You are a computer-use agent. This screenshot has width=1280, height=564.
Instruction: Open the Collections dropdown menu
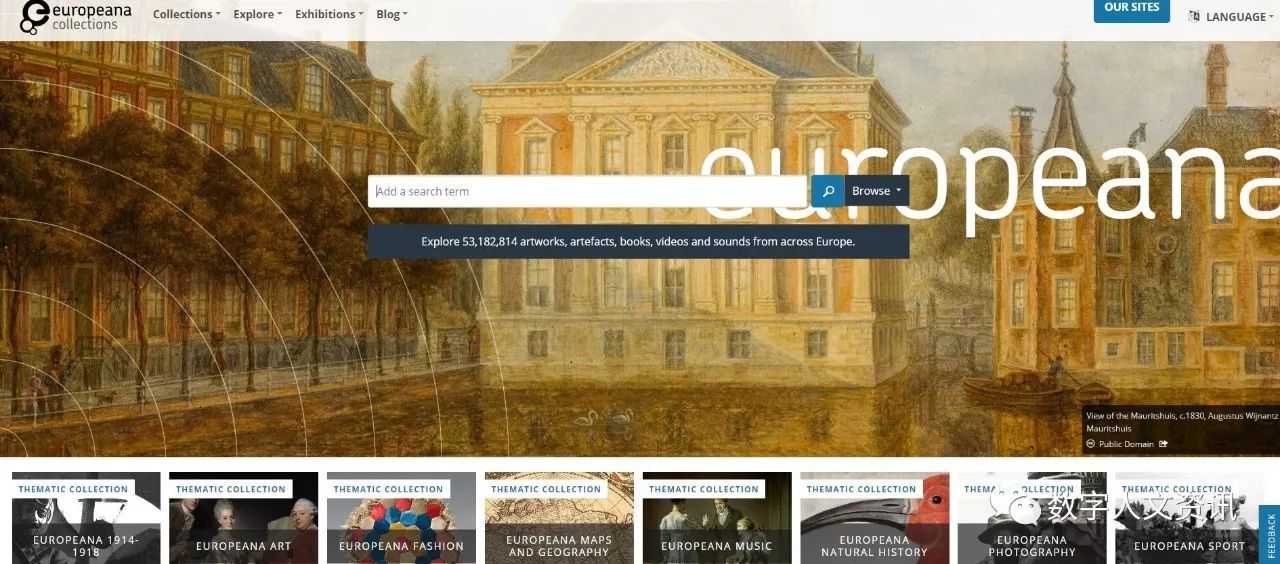[187, 14]
